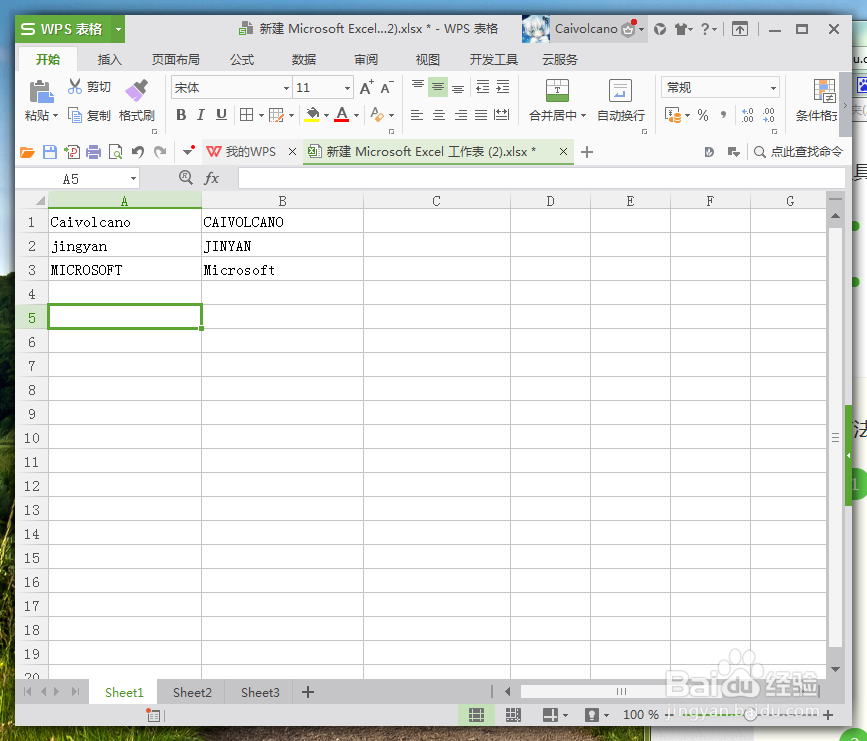Save the workbook with disk icon
The image size is (867, 741).
pos(50,152)
